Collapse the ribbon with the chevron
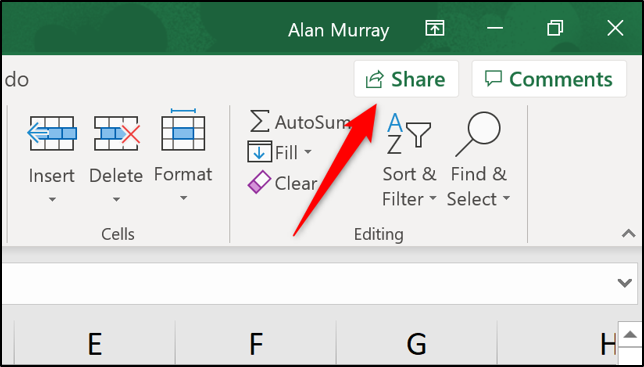 point(628,234)
